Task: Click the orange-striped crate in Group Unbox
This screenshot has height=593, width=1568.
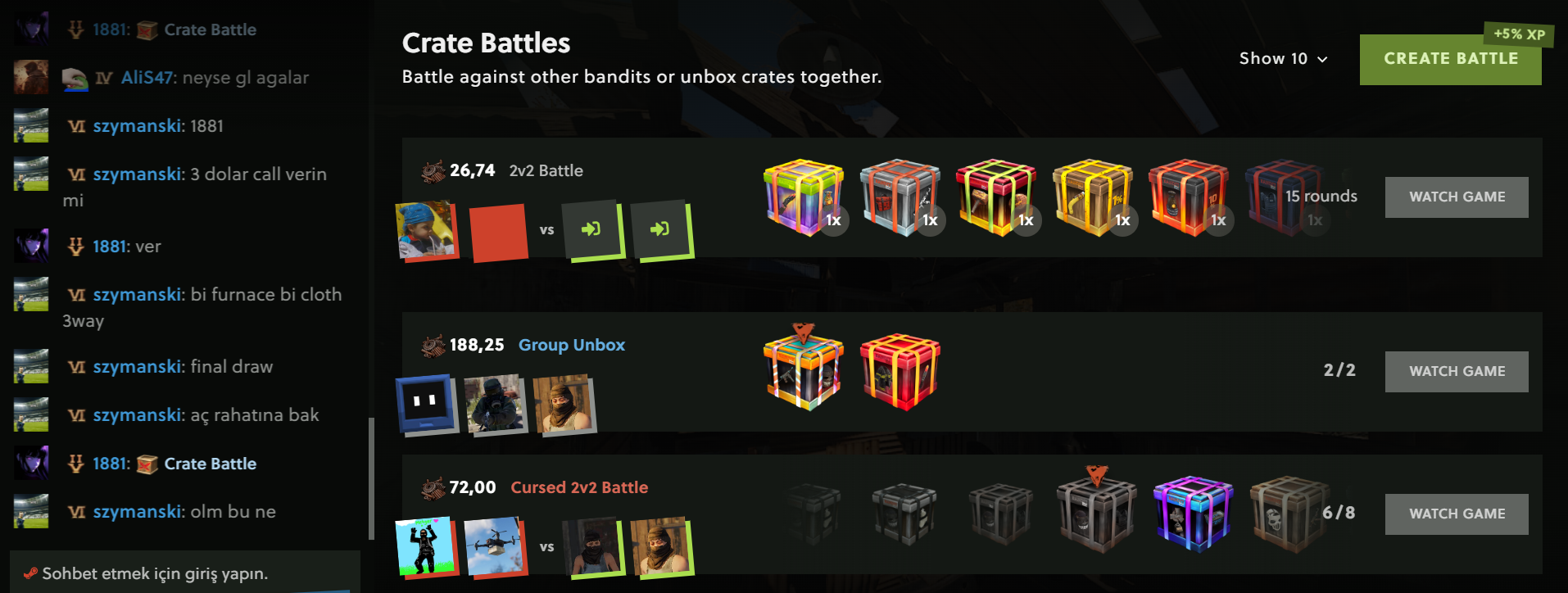Action: 804,369
